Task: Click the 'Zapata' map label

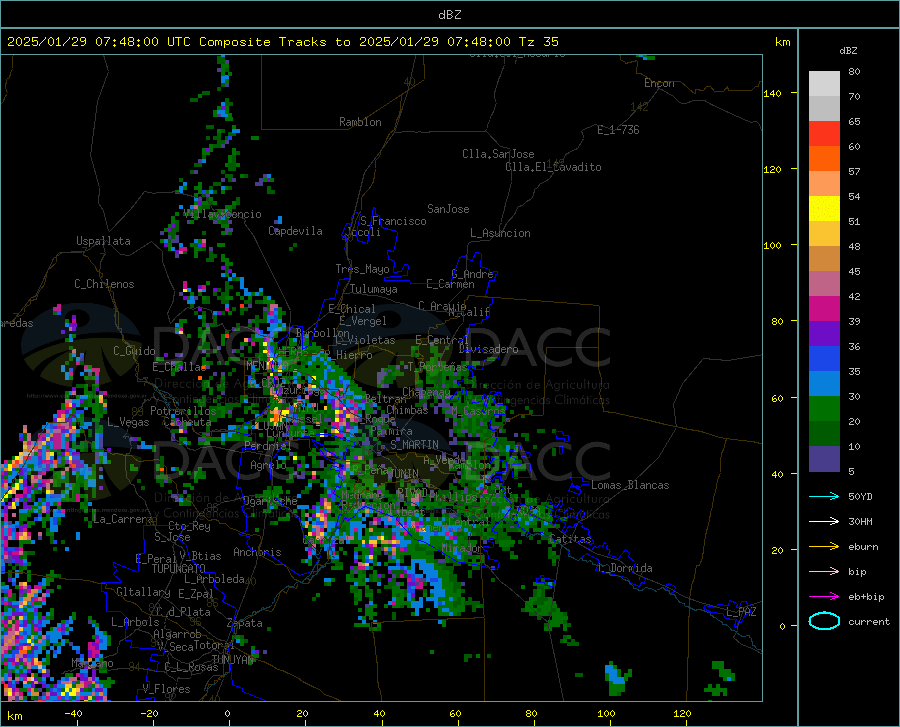Action: tap(245, 623)
